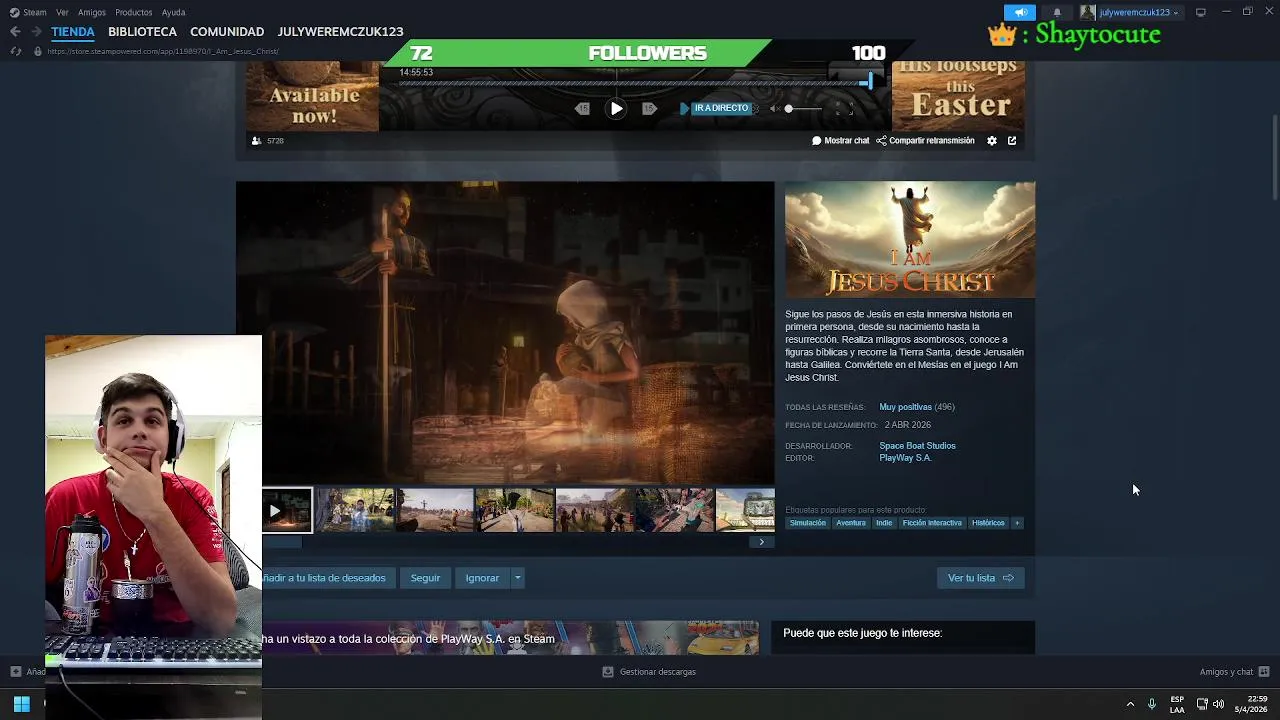The image size is (1280, 720).
Task: Open Gestionar descargas
Action: point(649,672)
